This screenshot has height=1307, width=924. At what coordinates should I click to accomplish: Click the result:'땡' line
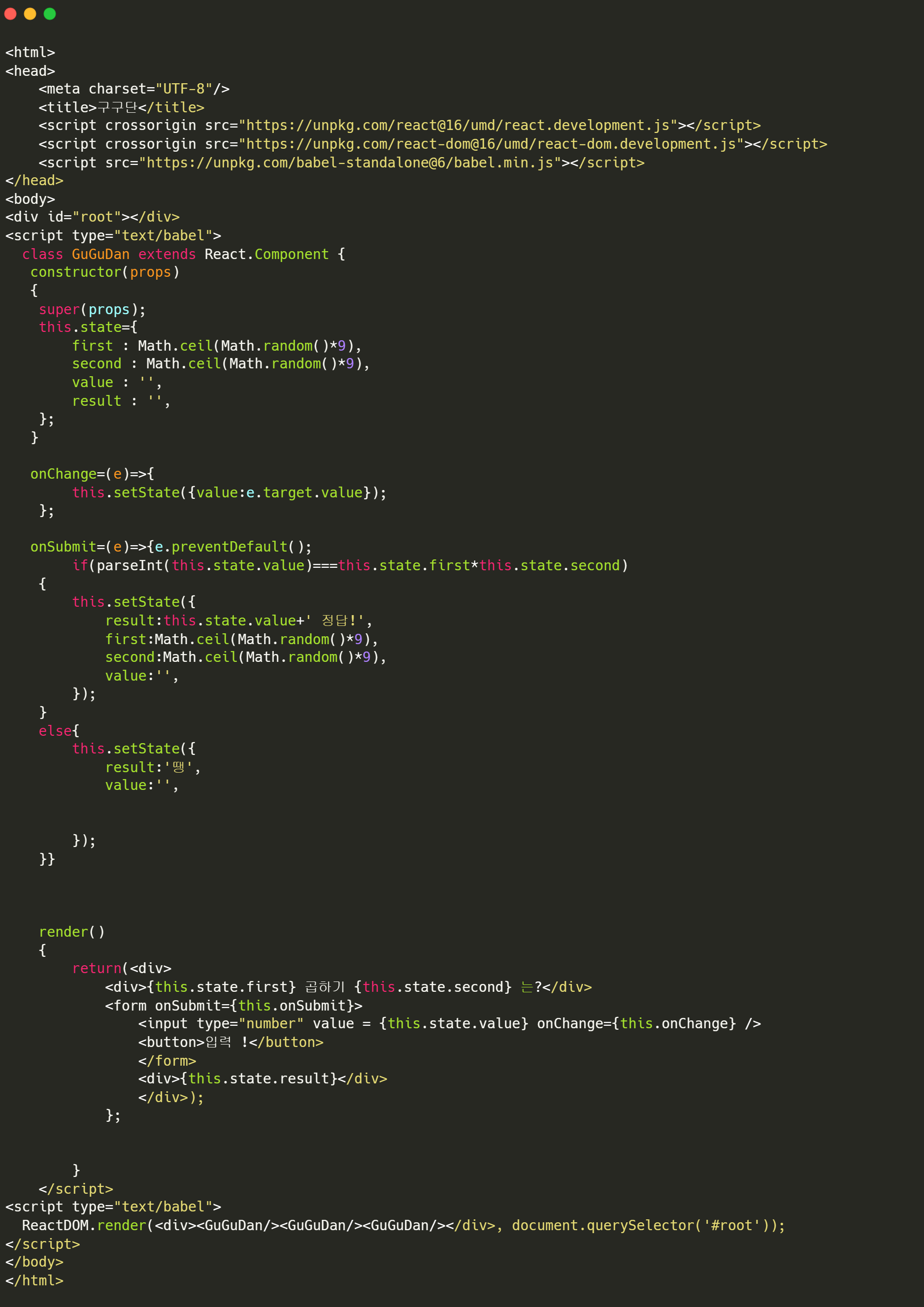(153, 768)
